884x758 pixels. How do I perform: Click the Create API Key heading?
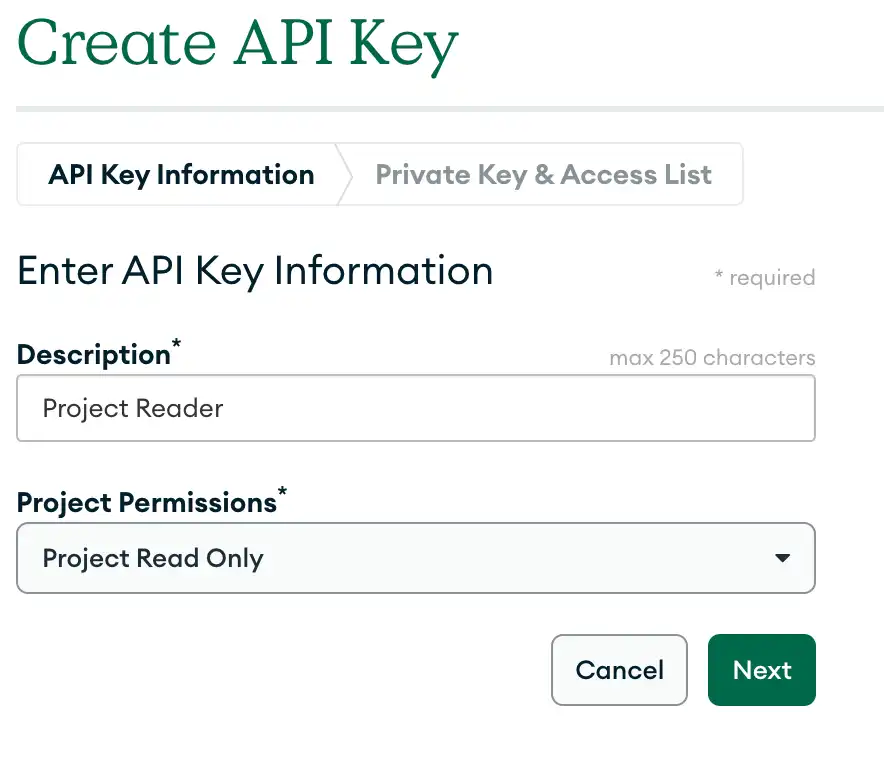coord(237,43)
